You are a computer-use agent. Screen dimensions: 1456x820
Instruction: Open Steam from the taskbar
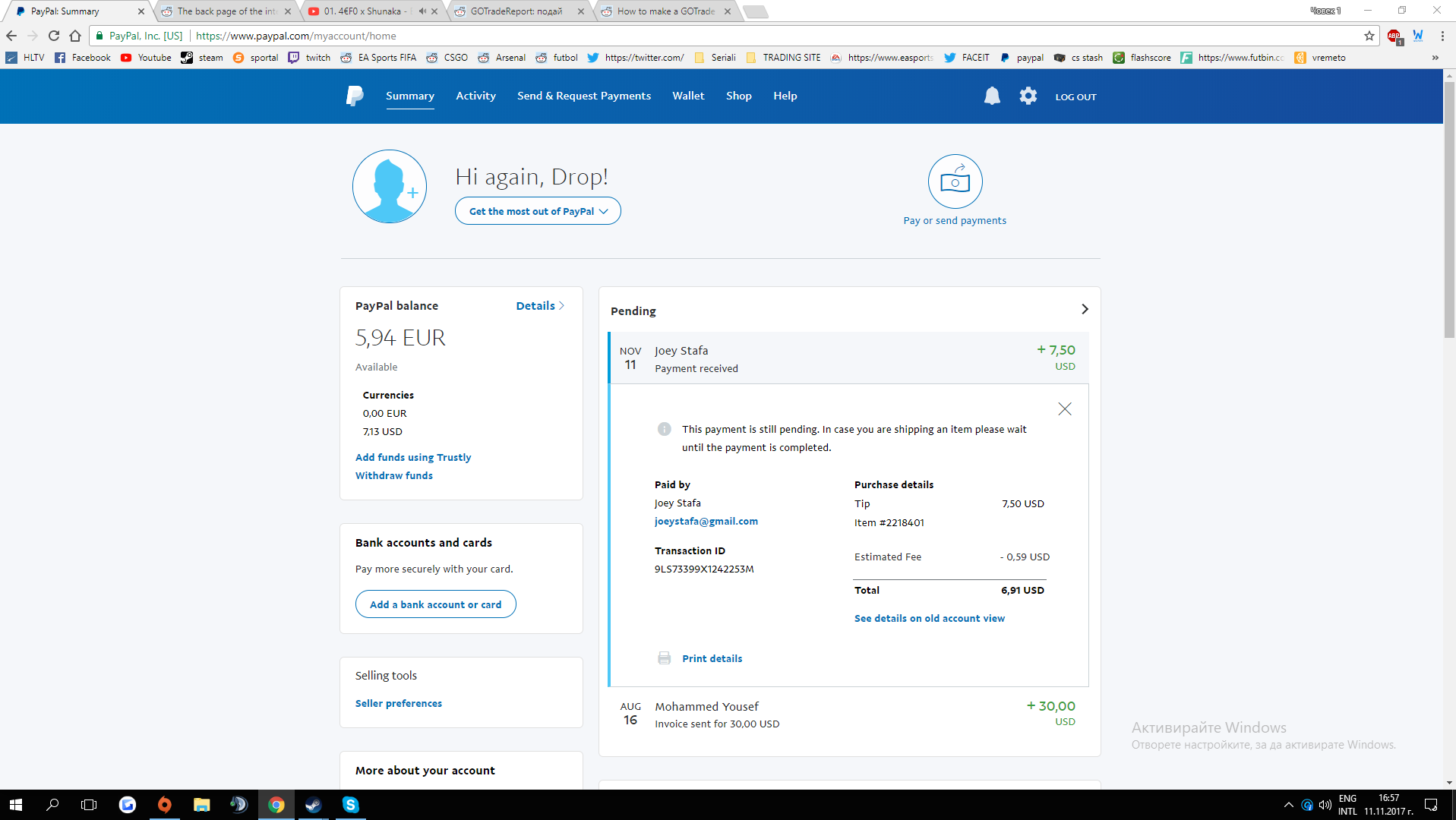pyautogui.click(x=313, y=805)
